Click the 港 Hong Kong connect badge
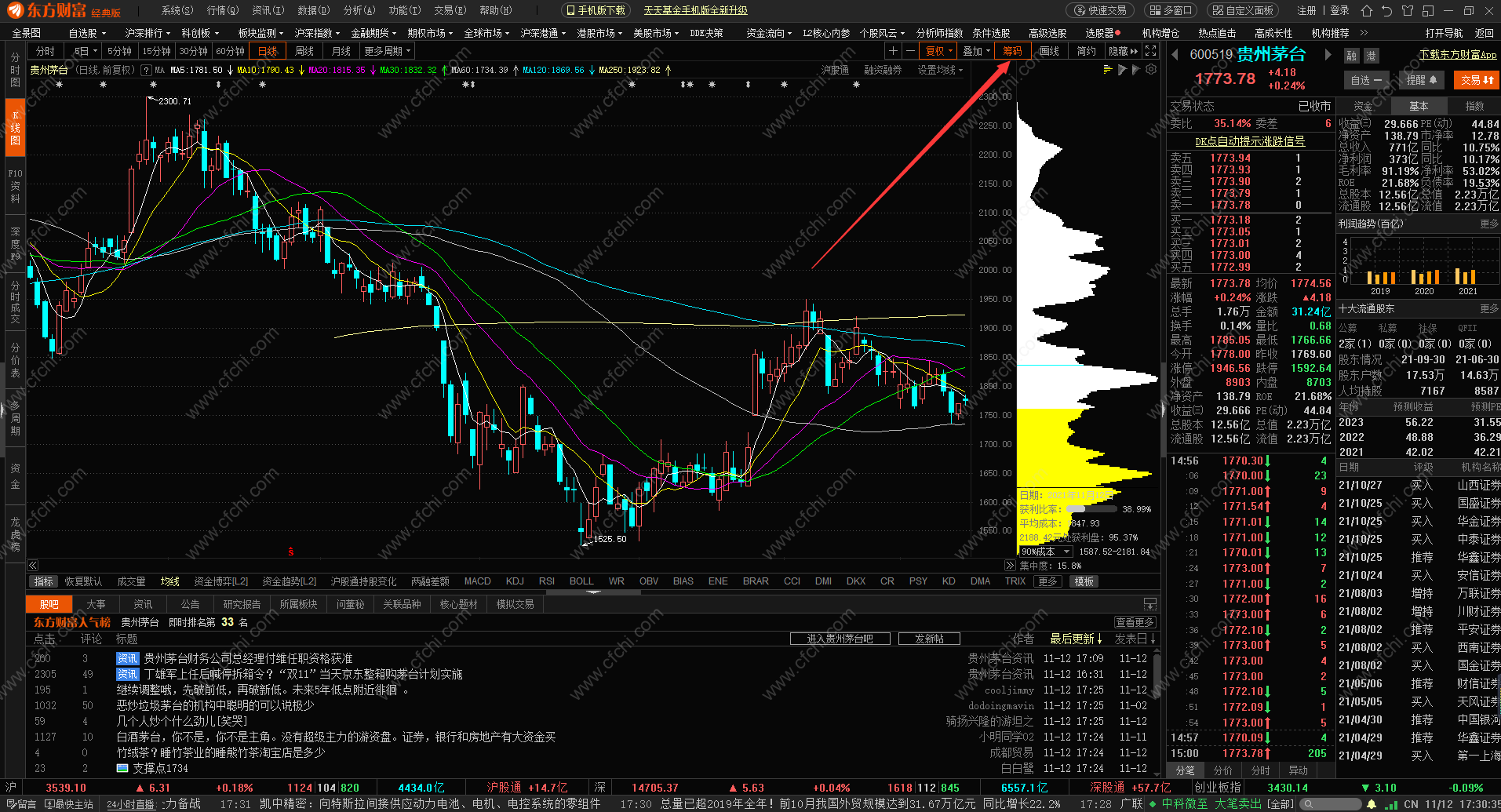Viewport: 1501px width, 812px height. [1371, 56]
